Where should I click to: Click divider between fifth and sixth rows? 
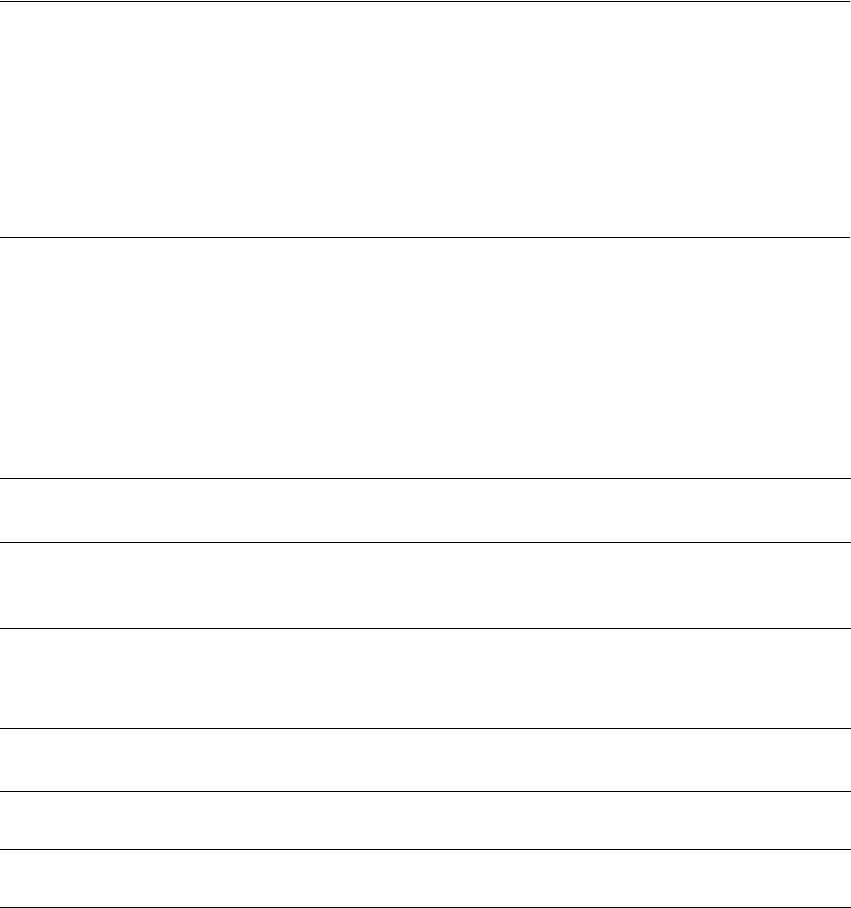click(x=425, y=729)
